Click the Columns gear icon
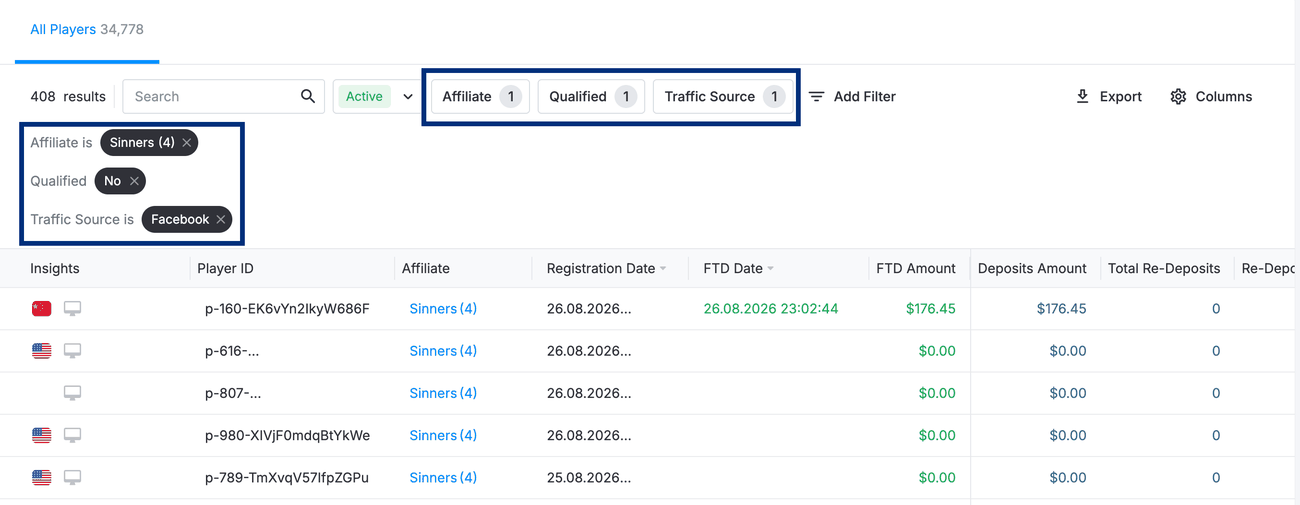The width and height of the screenshot is (1300, 505). click(1178, 96)
